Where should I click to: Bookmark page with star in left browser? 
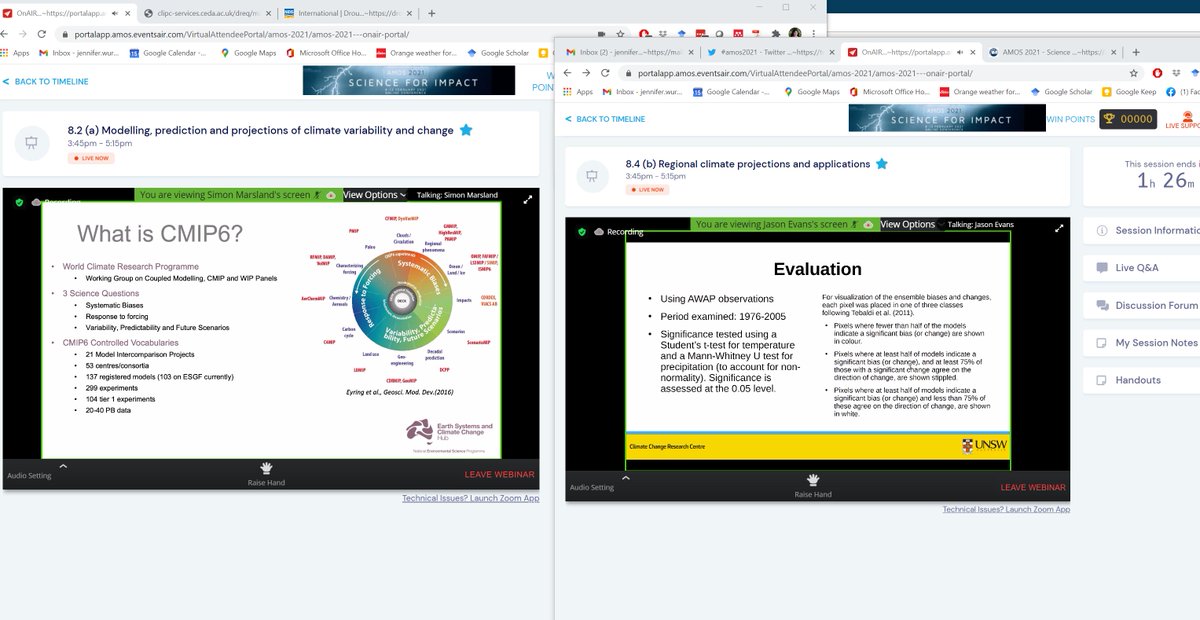pyautogui.click(x=618, y=34)
